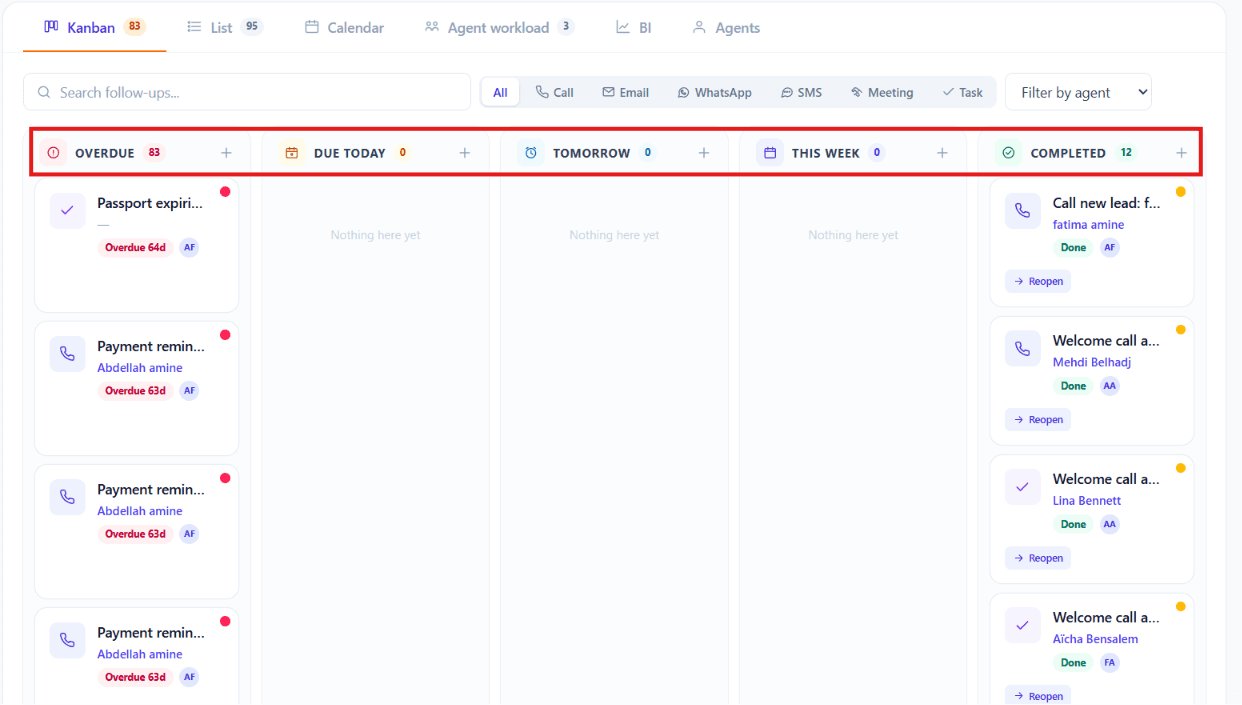Open the Aïcha Bensalem contact link
The height and width of the screenshot is (705, 1242).
click(1095, 639)
